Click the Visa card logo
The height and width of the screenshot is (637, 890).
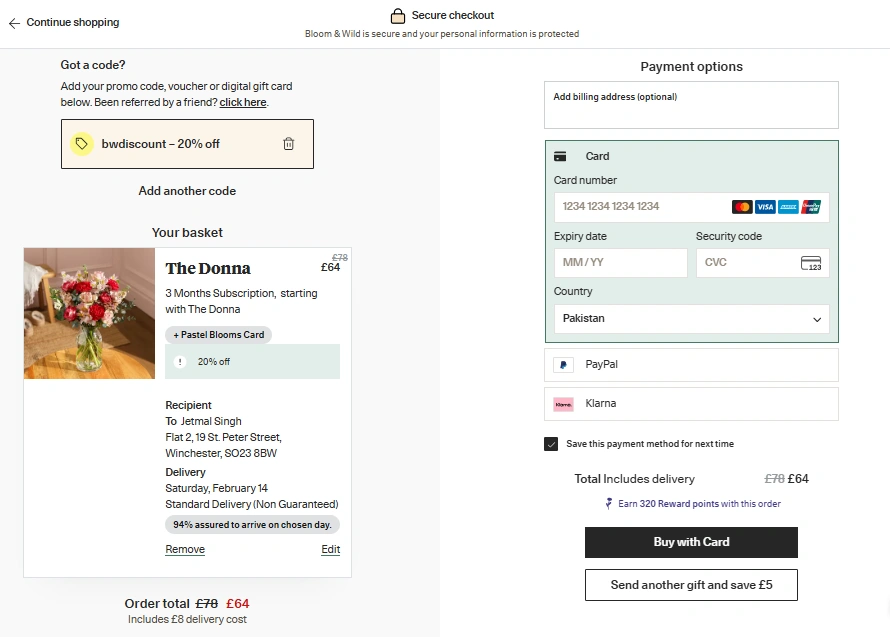pyautogui.click(x=765, y=207)
